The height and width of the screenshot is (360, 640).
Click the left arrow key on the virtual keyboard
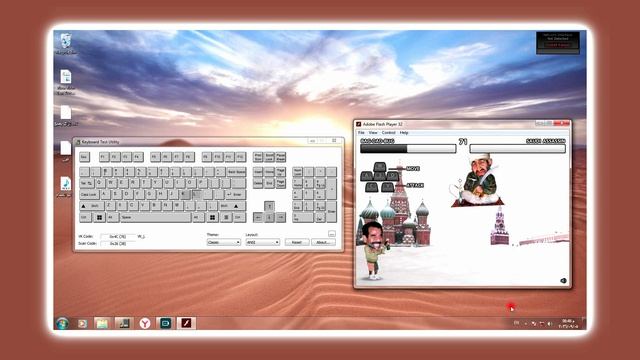tap(258, 218)
